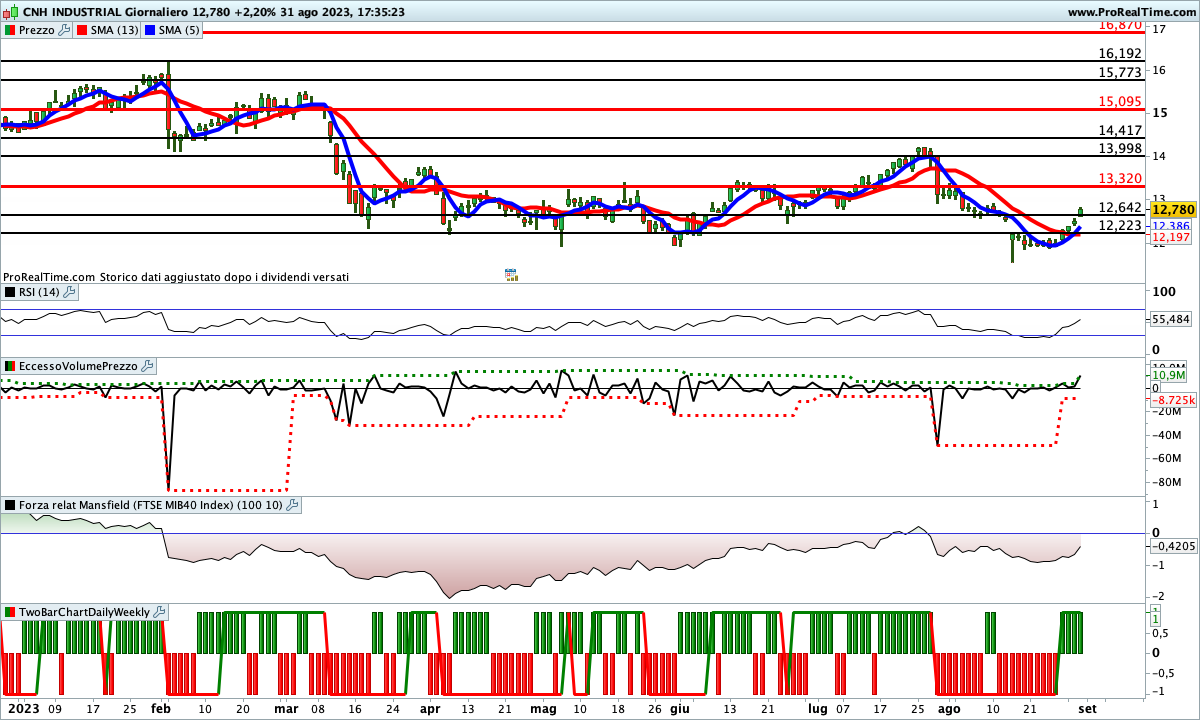Click the mag month label on time axis
This screenshot has width=1200, height=720.
[x=542, y=708]
